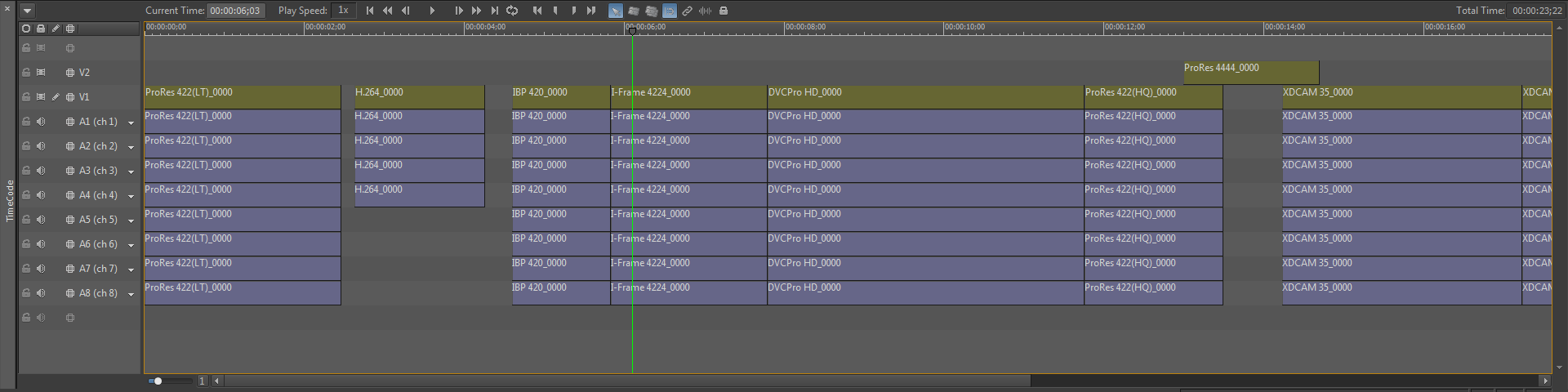This screenshot has width=1568, height=392.
Task: Expand the A4 (ch 4) dropdown arrow
Action: click(131, 197)
